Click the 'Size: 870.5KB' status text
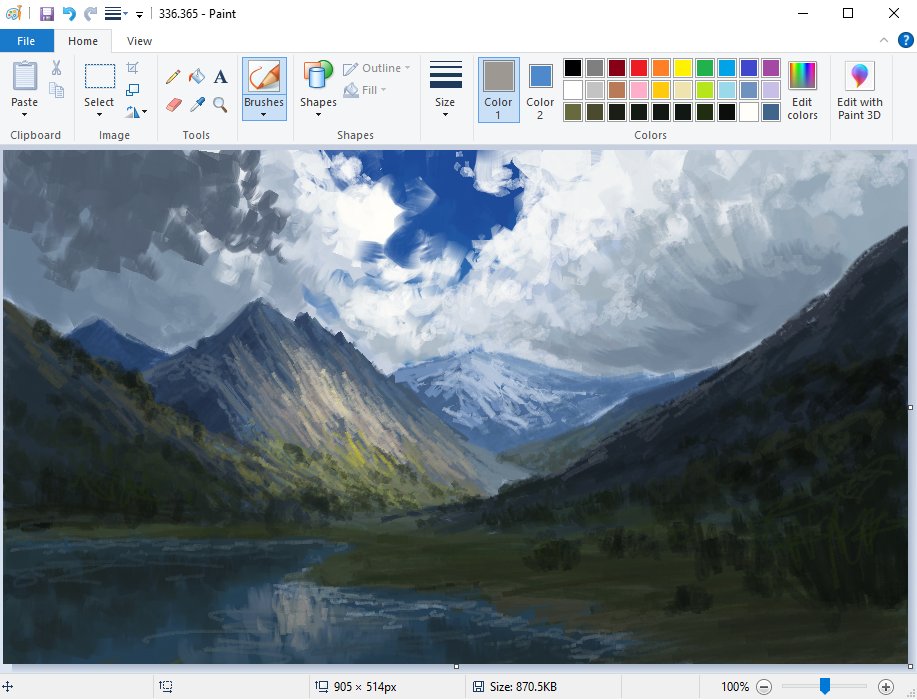The height and width of the screenshot is (700, 917). coord(523,687)
